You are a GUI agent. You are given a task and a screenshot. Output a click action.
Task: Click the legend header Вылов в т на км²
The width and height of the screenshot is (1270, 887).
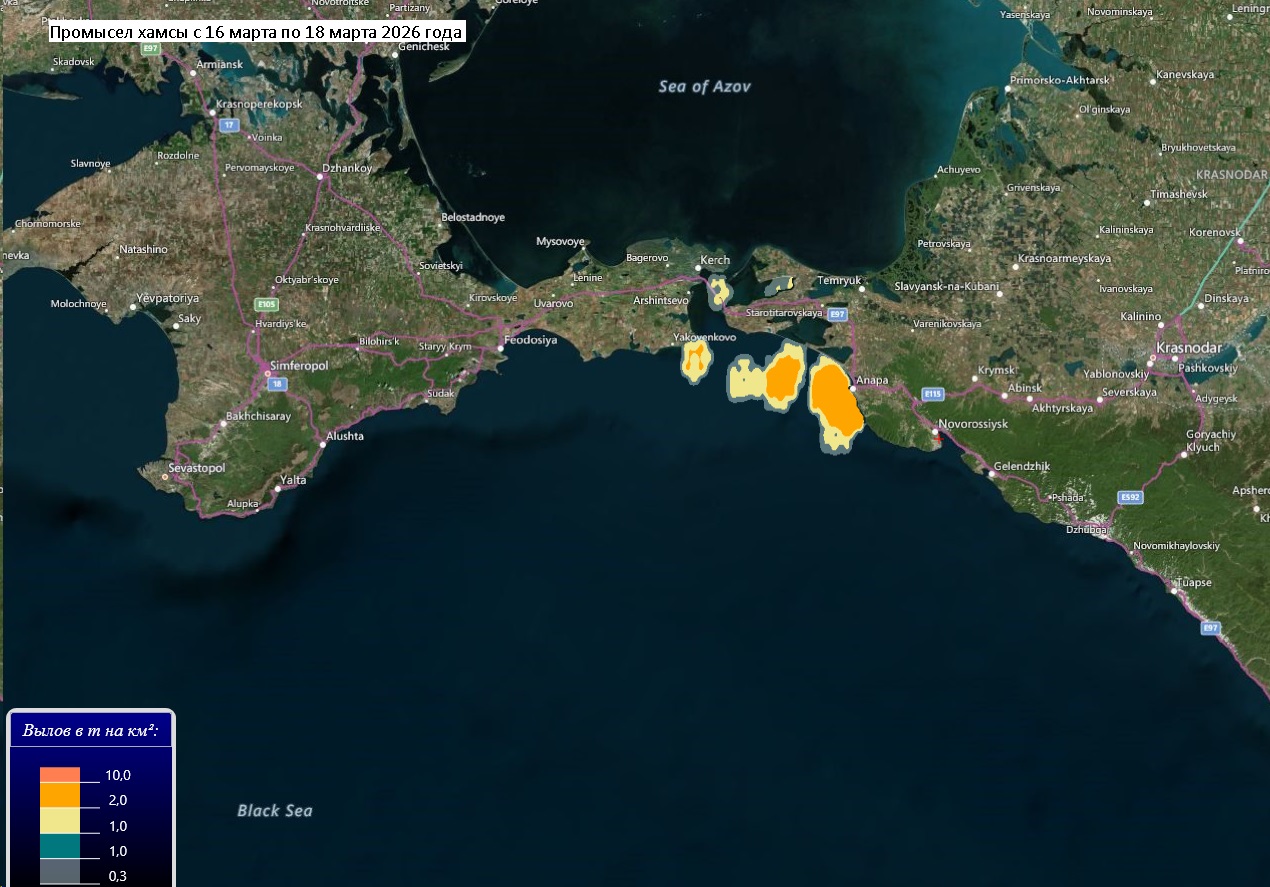91,731
